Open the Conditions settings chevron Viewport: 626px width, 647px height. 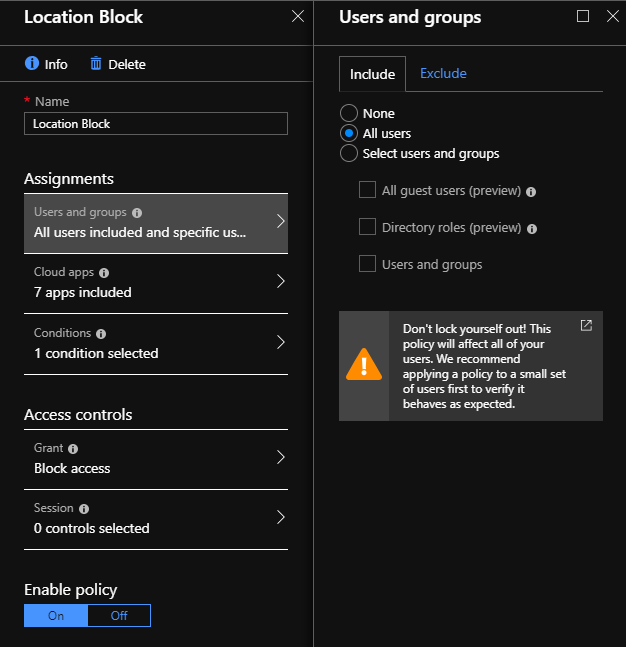pyautogui.click(x=281, y=342)
